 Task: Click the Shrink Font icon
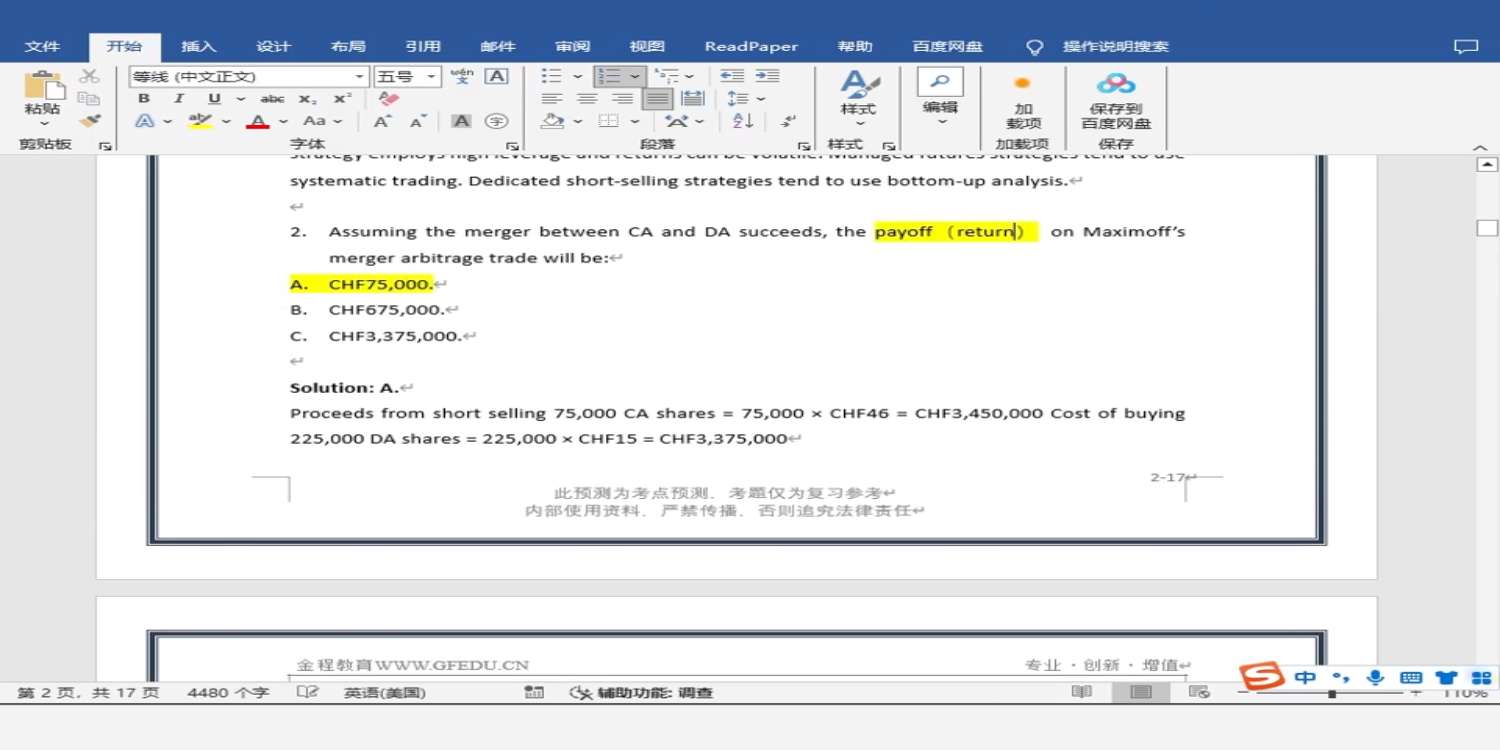pyautogui.click(x=418, y=121)
